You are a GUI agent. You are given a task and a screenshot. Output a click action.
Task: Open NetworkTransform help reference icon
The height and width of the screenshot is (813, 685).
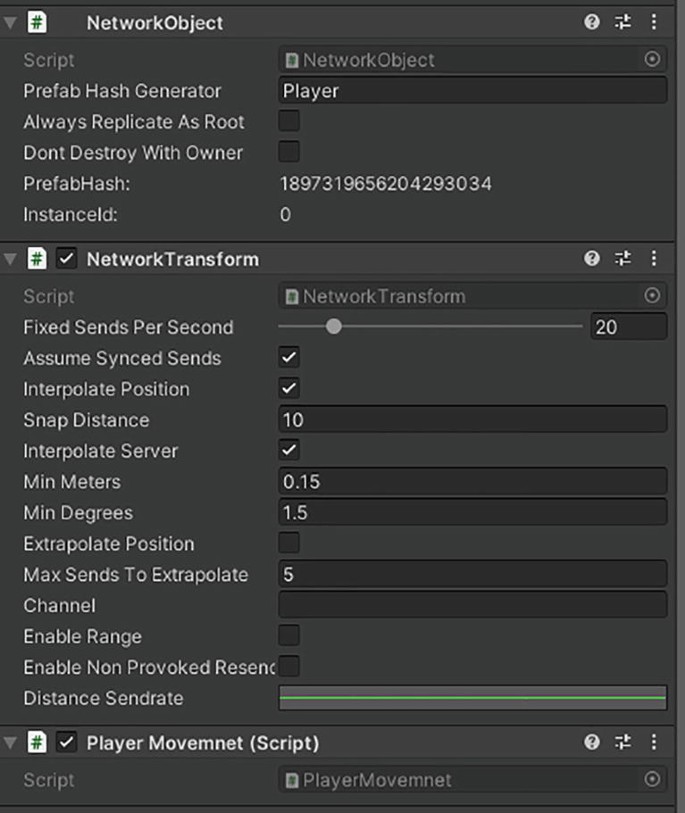(592, 258)
